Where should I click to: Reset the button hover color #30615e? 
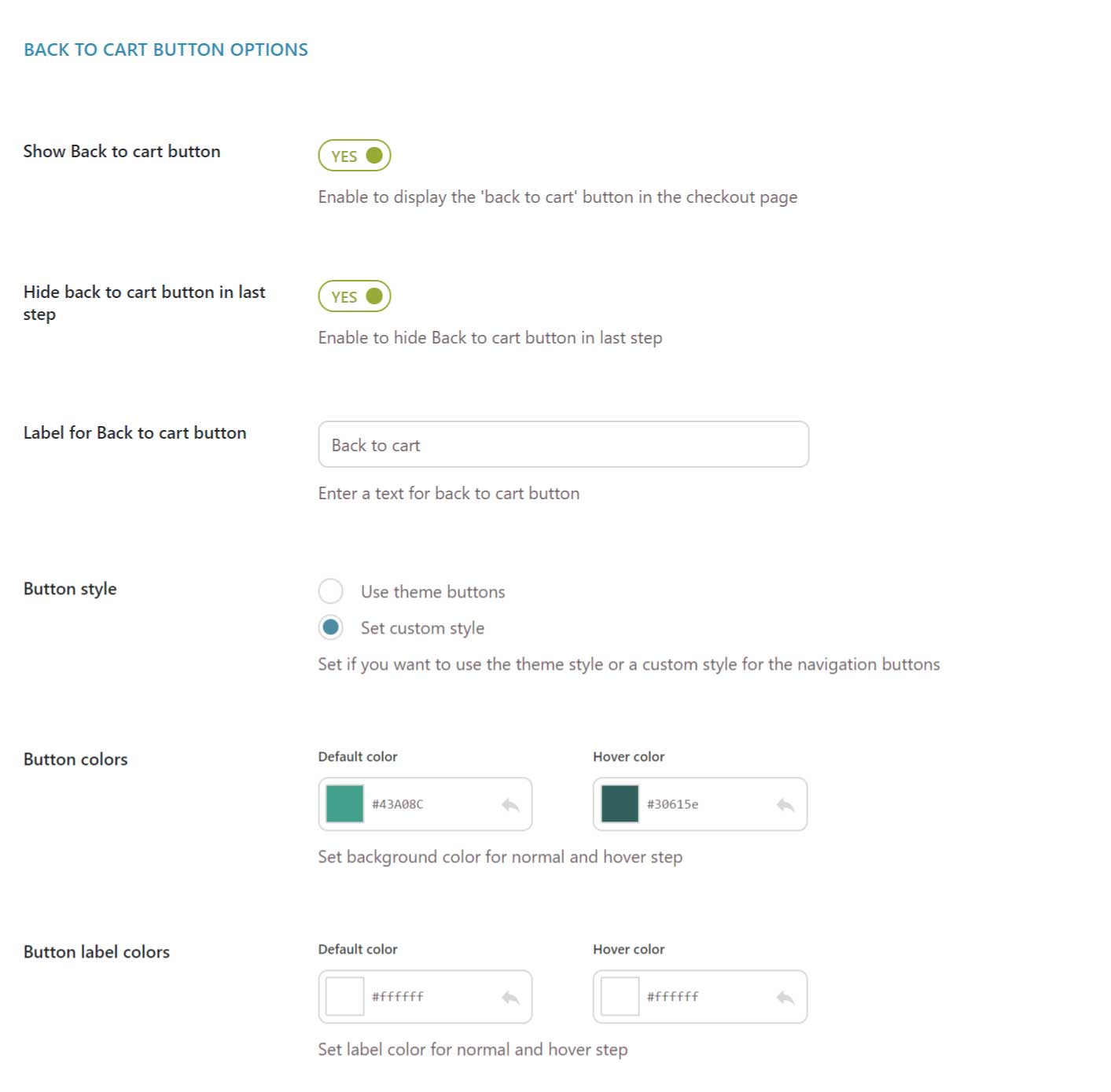785,804
